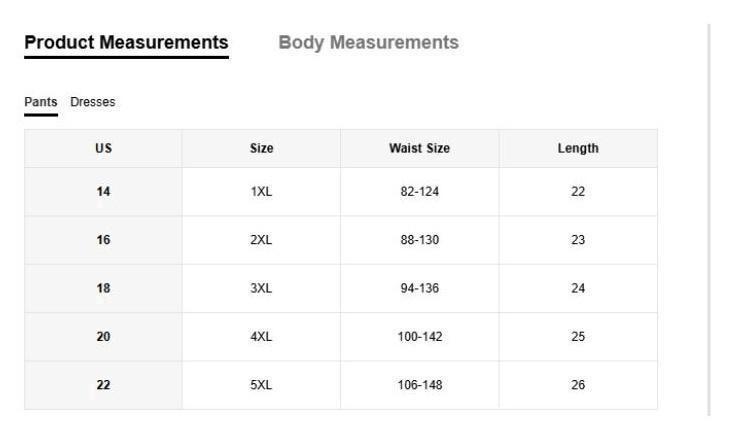Select the Pants sub-tab
The image size is (734, 440).
coord(41,102)
